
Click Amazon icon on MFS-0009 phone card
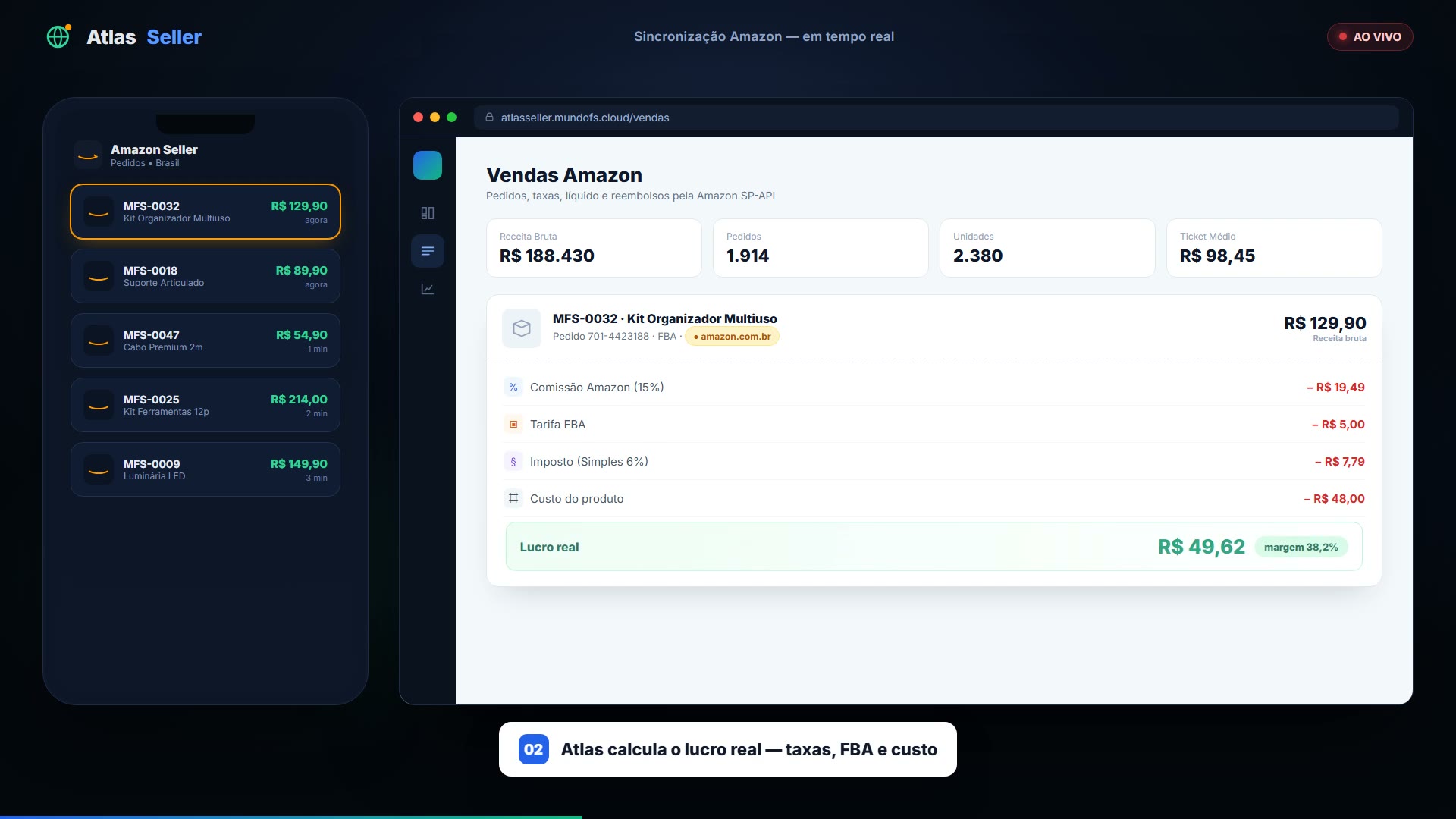(x=99, y=469)
